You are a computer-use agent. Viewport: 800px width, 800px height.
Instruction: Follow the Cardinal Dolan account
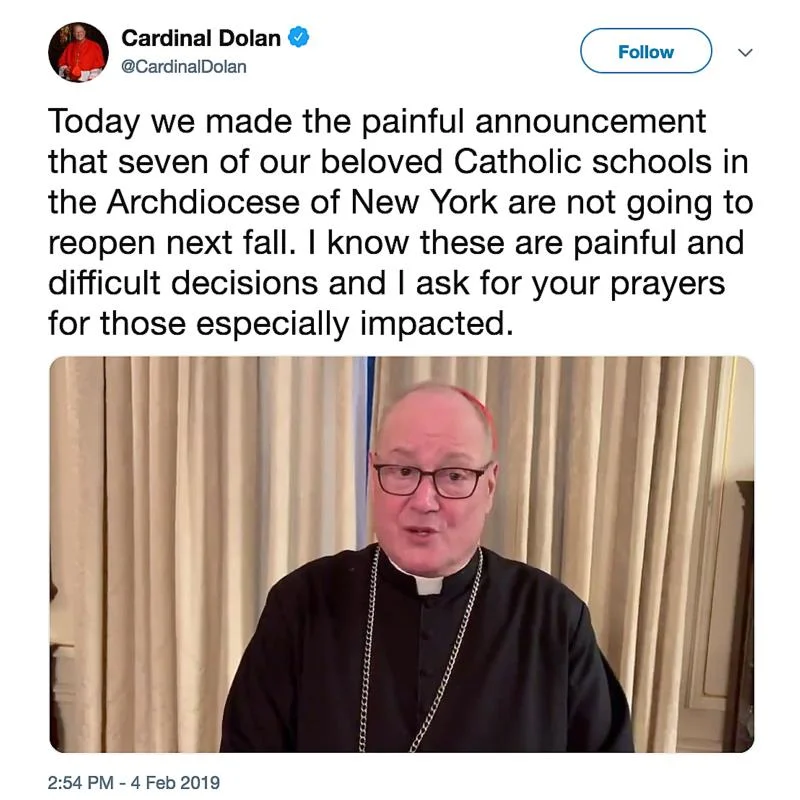point(646,51)
